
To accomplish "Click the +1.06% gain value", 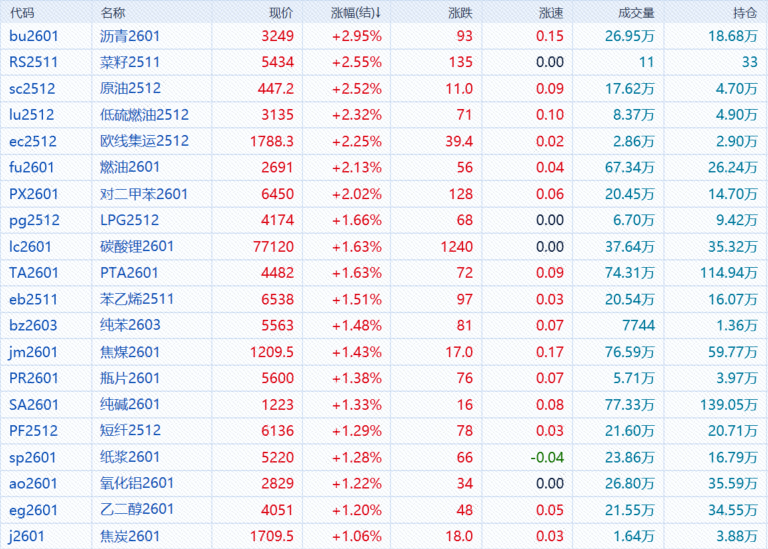I will (x=357, y=536).
